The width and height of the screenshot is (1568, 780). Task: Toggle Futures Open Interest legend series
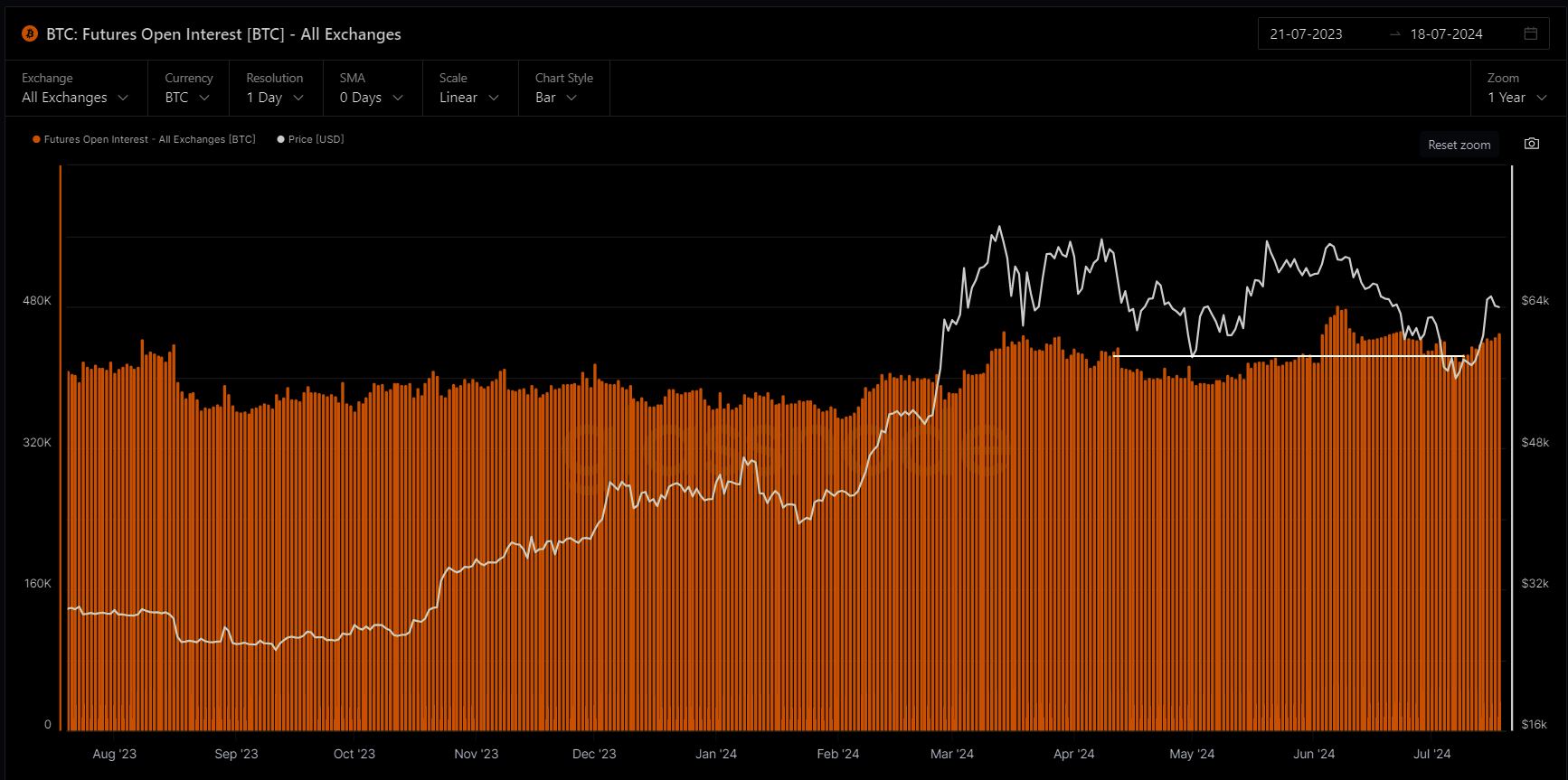tap(144, 139)
